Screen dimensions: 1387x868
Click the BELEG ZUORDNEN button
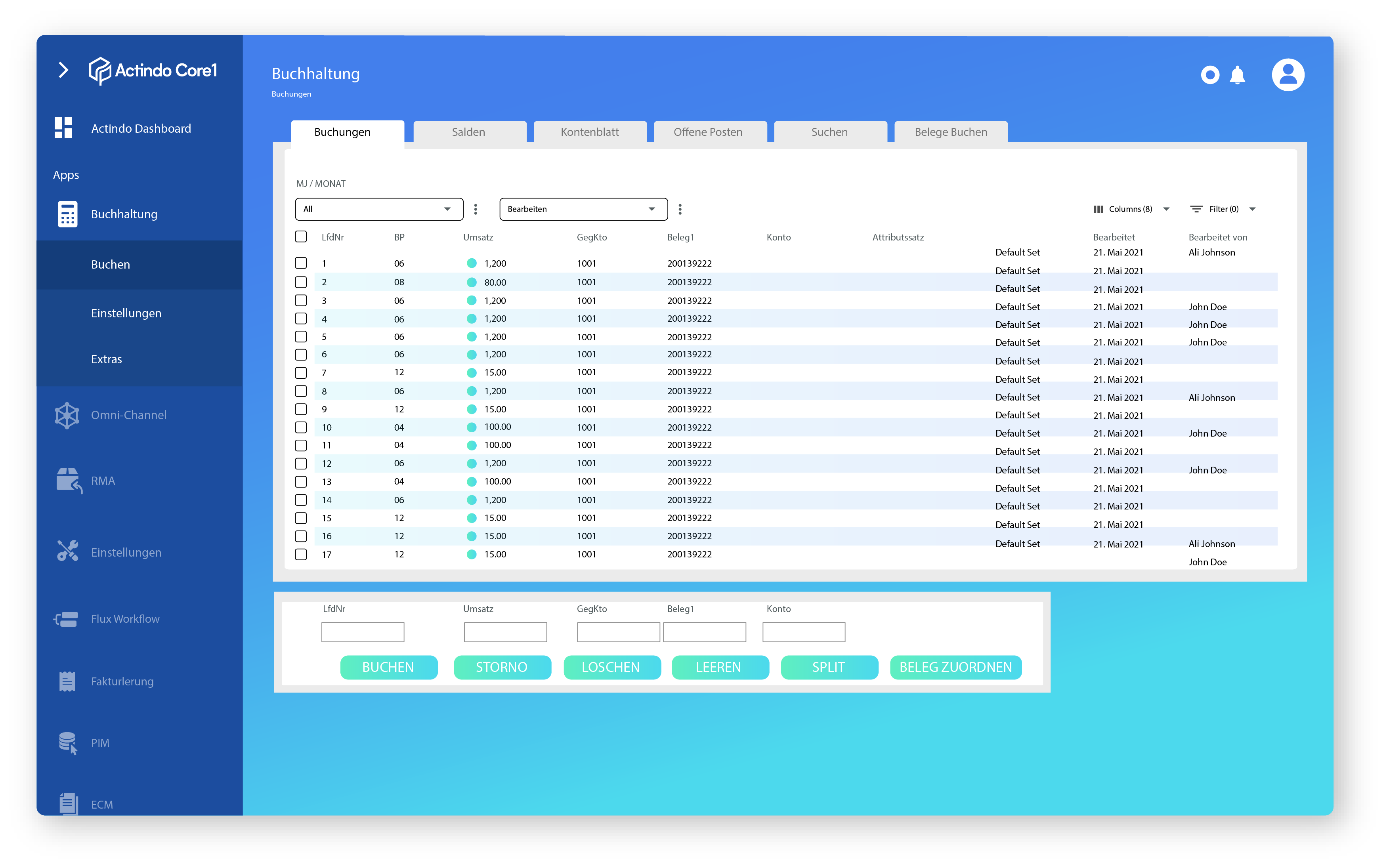tap(956, 667)
